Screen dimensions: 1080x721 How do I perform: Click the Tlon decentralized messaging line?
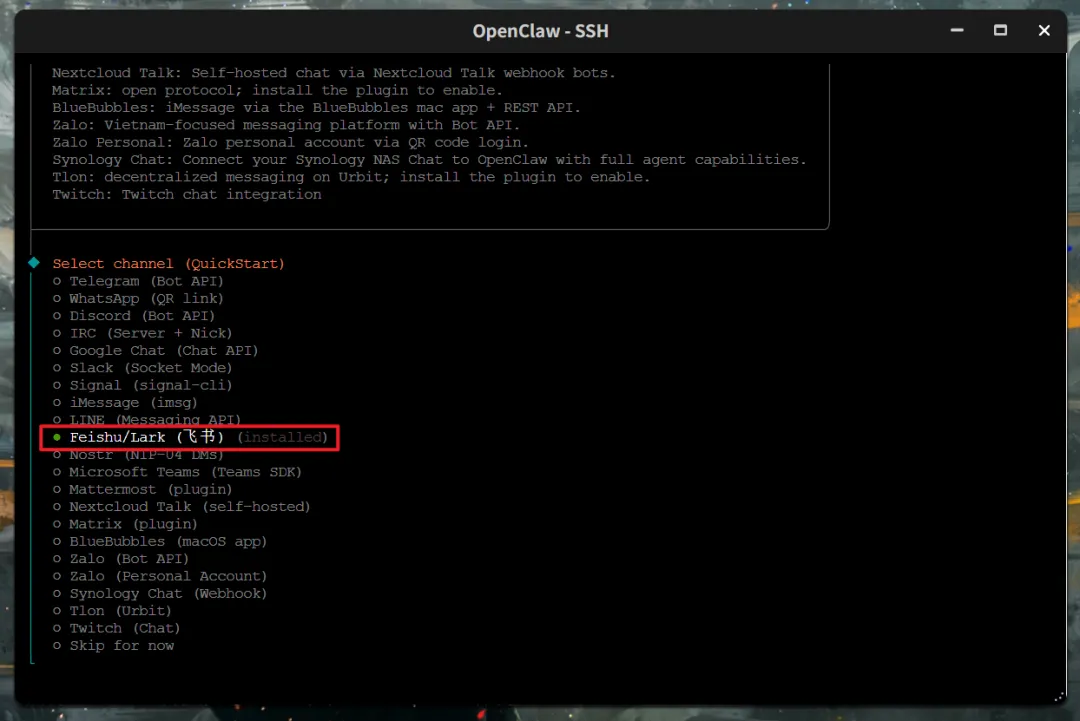351,177
